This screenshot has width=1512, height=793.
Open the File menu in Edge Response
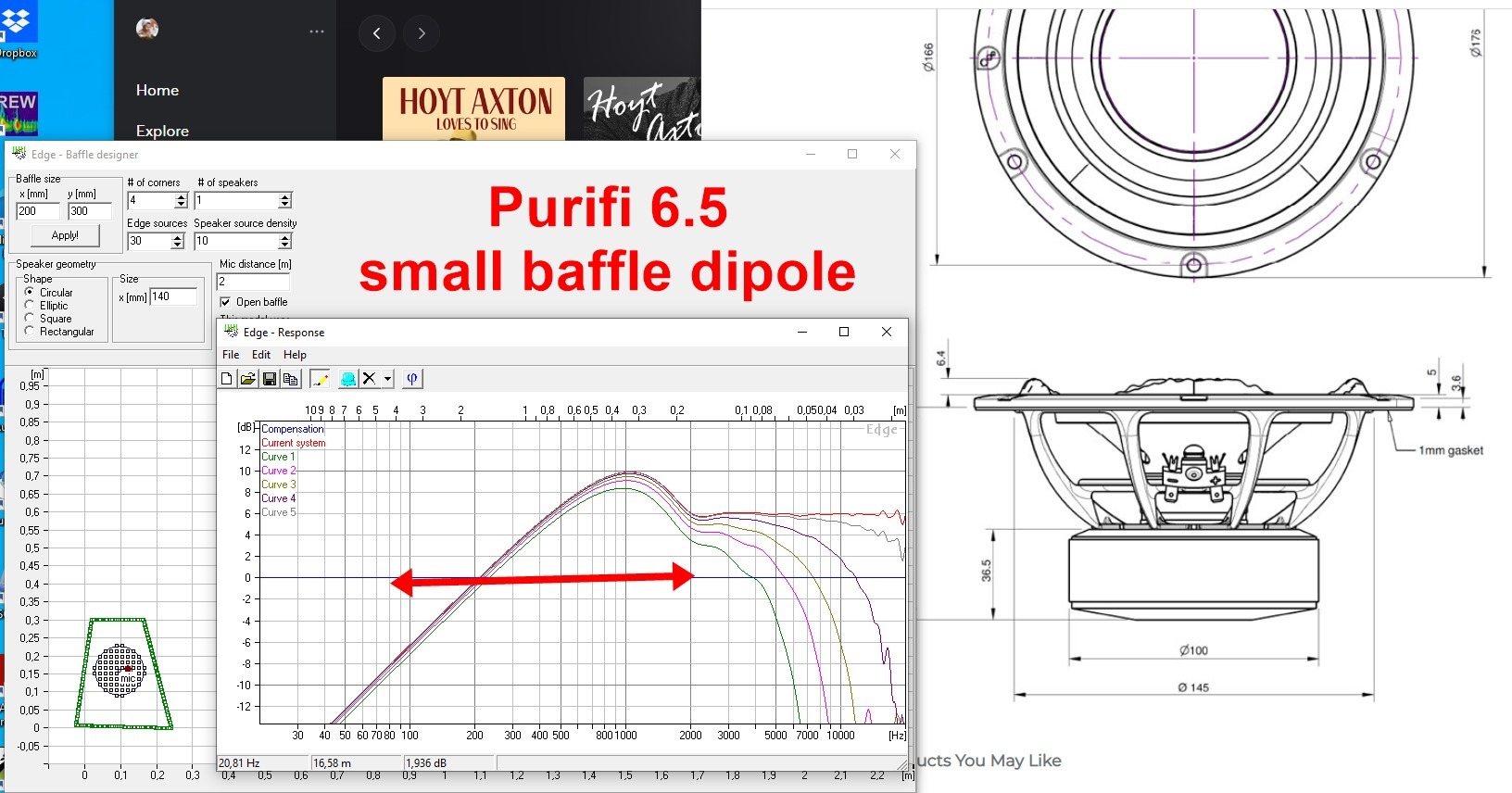(231, 355)
